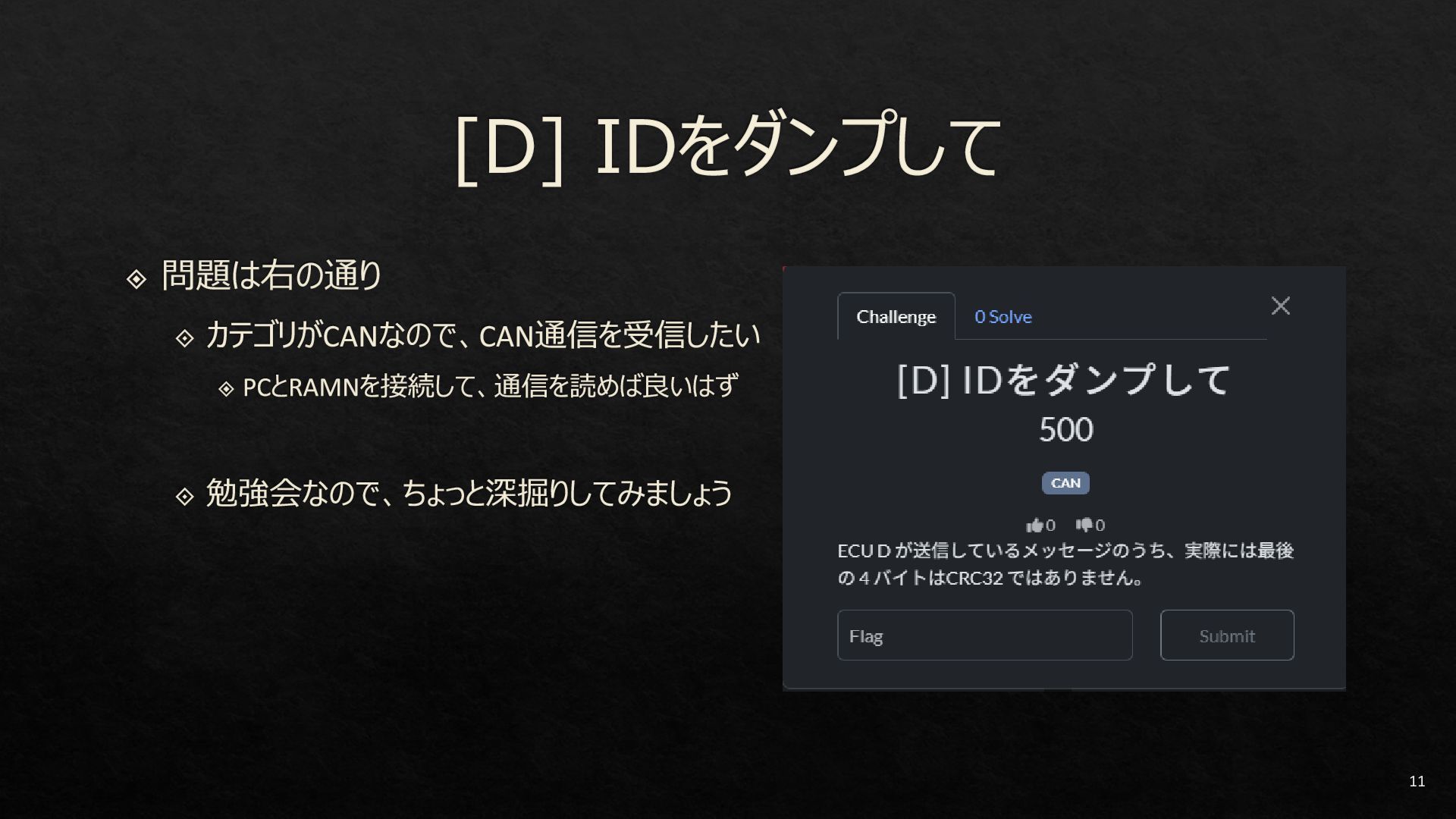The width and height of the screenshot is (1456, 819).
Task: Click the diamond bullet beside 問題は右の通り
Action: [136, 279]
